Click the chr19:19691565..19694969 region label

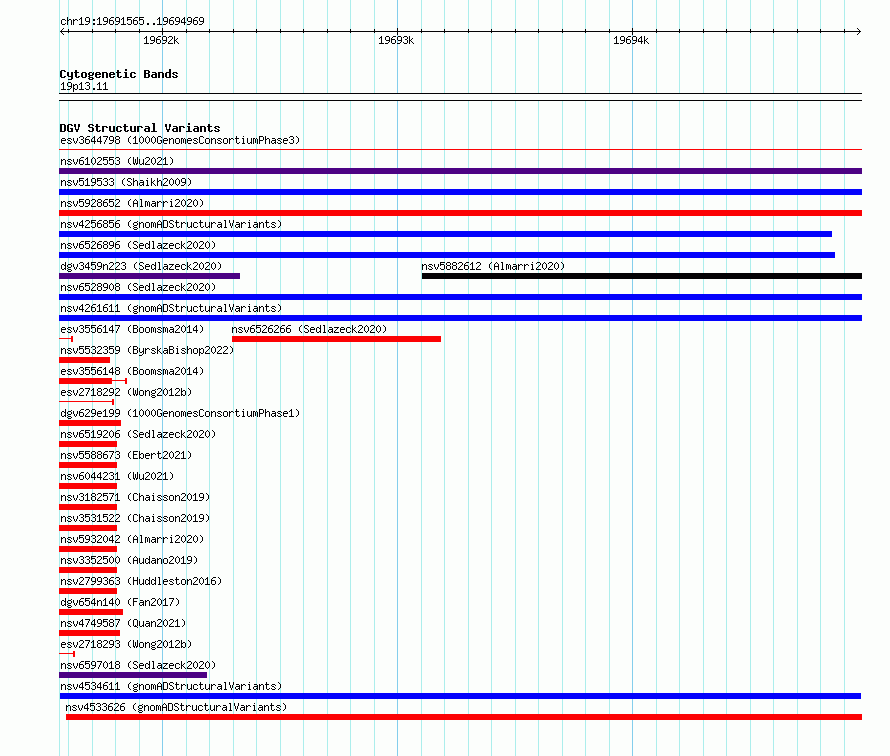132,21
